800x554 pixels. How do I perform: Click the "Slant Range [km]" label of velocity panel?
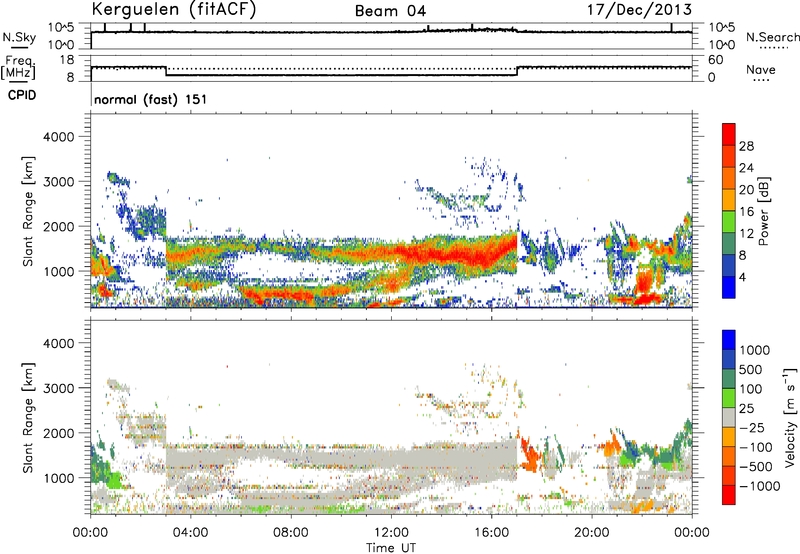click(x=28, y=418)
